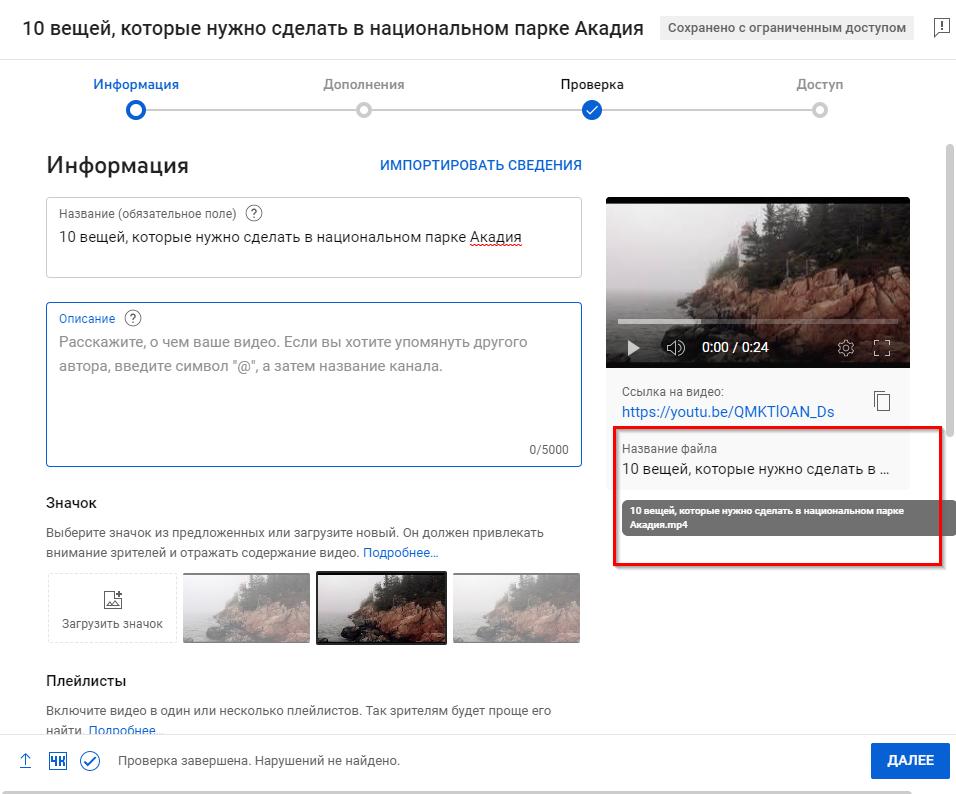The width and height of the screenshot is (956, 794).
Task: Switch to the Дополнения step
Action: point(364,111)
